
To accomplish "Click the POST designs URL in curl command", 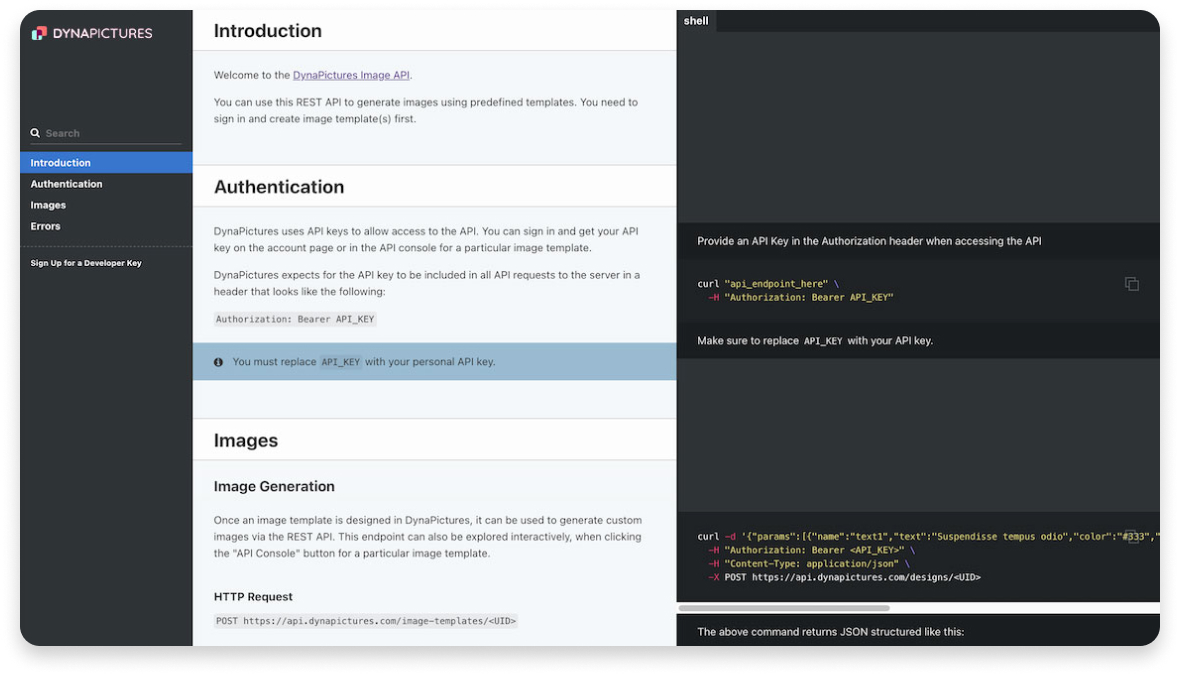I will pyautogui.click(x=852, y=577).
